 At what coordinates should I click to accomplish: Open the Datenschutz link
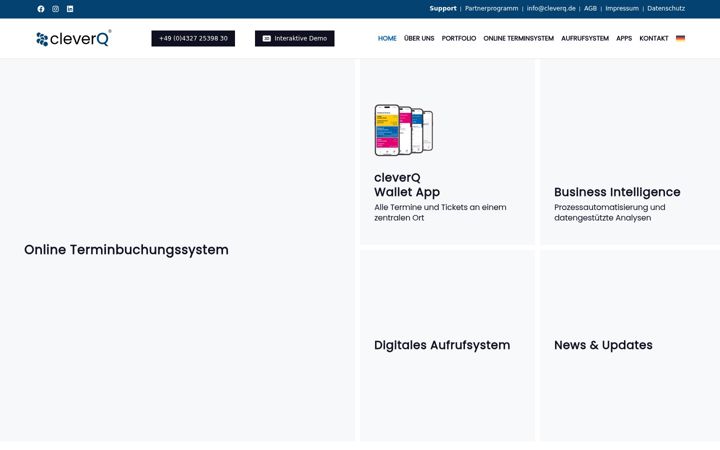click(666, 8)
